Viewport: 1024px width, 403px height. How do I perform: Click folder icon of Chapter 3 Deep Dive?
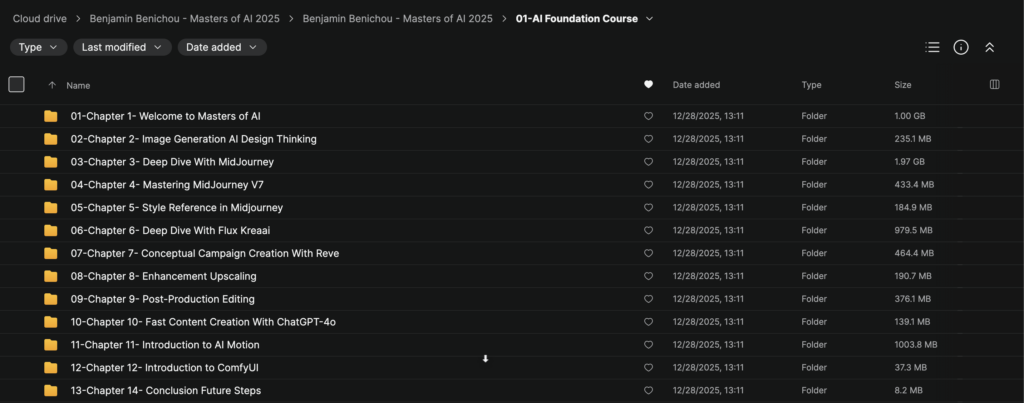(51, 162)
